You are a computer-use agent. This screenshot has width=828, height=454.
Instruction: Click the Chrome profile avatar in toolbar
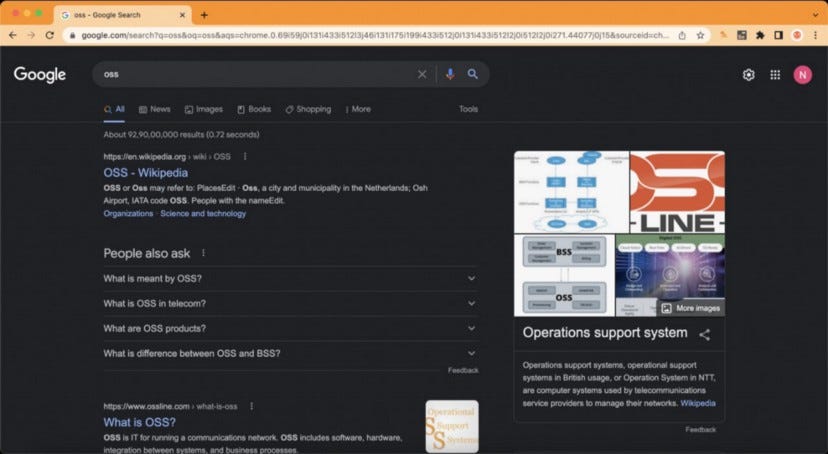click(797, 35)
